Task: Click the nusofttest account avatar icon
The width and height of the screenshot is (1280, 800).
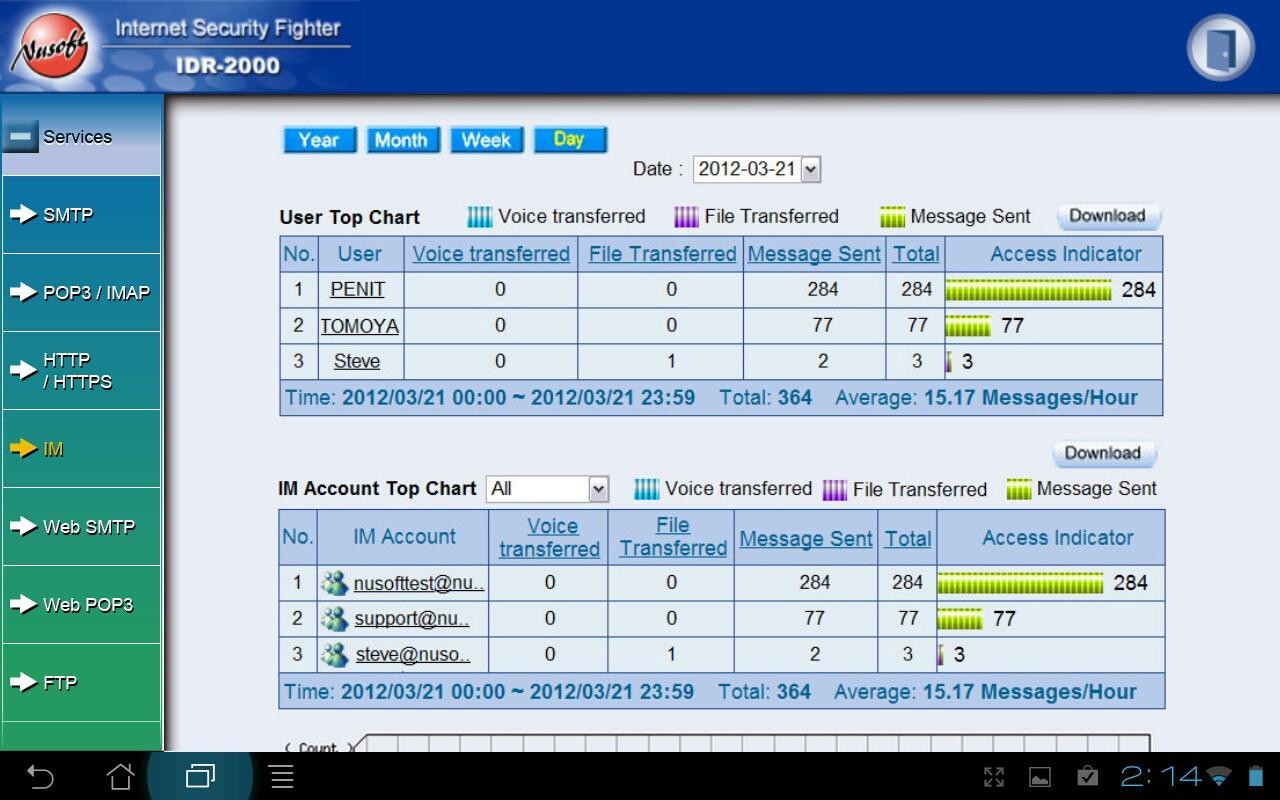Action: coord(334,583)
